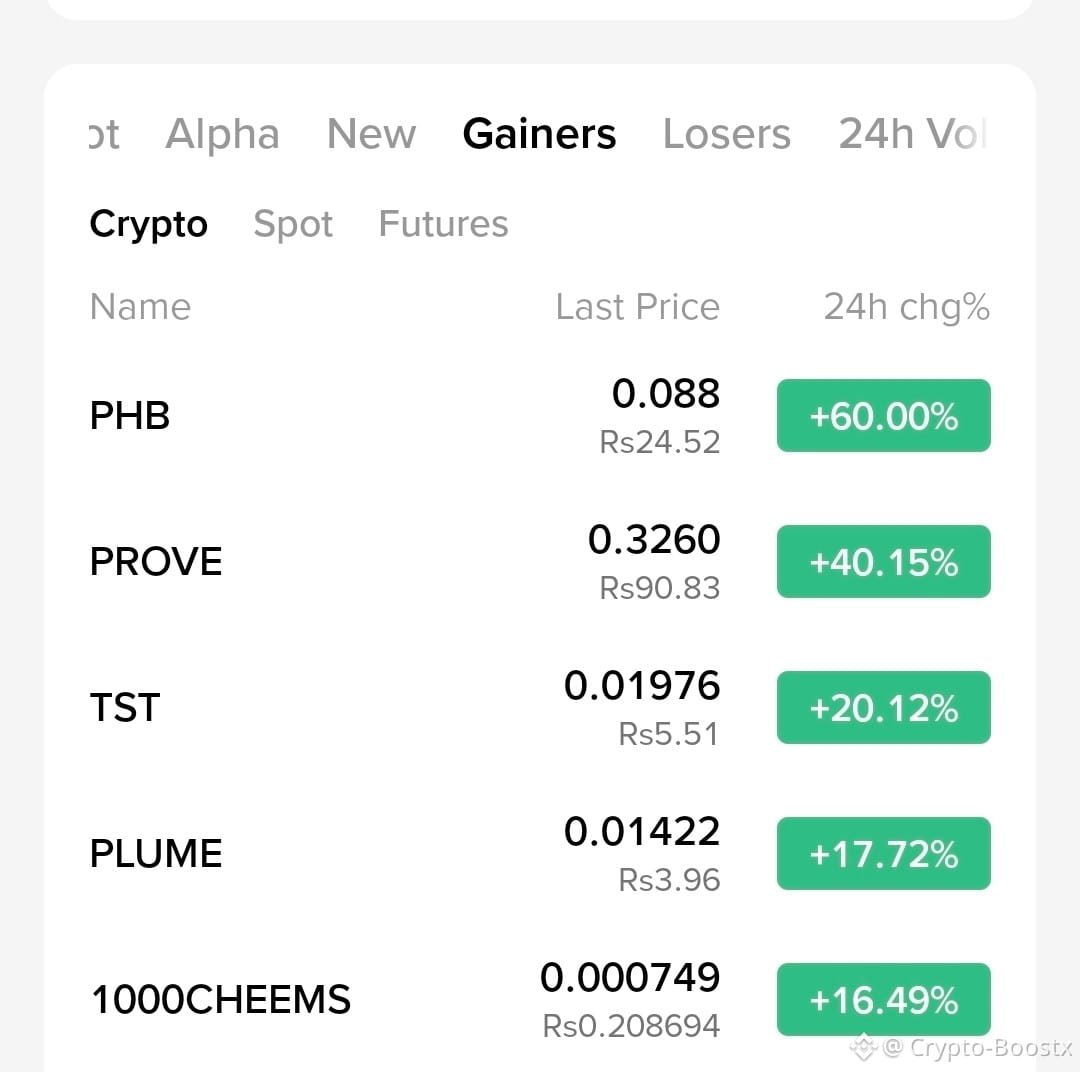The image size is (1080, 1072).
Task: Tap the +20.12% change badge
Action: 884,708
